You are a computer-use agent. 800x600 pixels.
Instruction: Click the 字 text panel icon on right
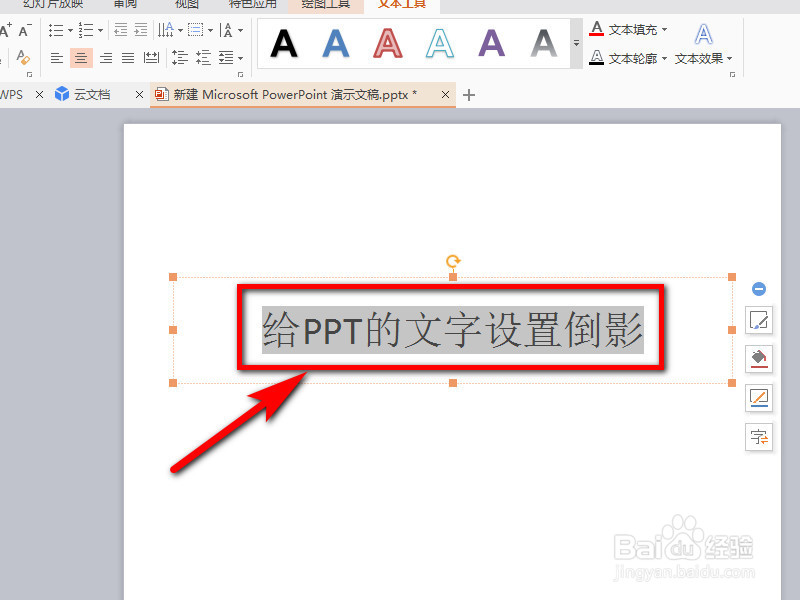click(x=759, y=437)
